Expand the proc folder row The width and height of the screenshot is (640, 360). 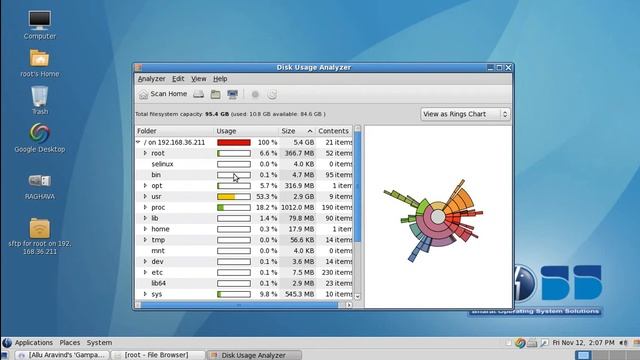click(145, 207)
